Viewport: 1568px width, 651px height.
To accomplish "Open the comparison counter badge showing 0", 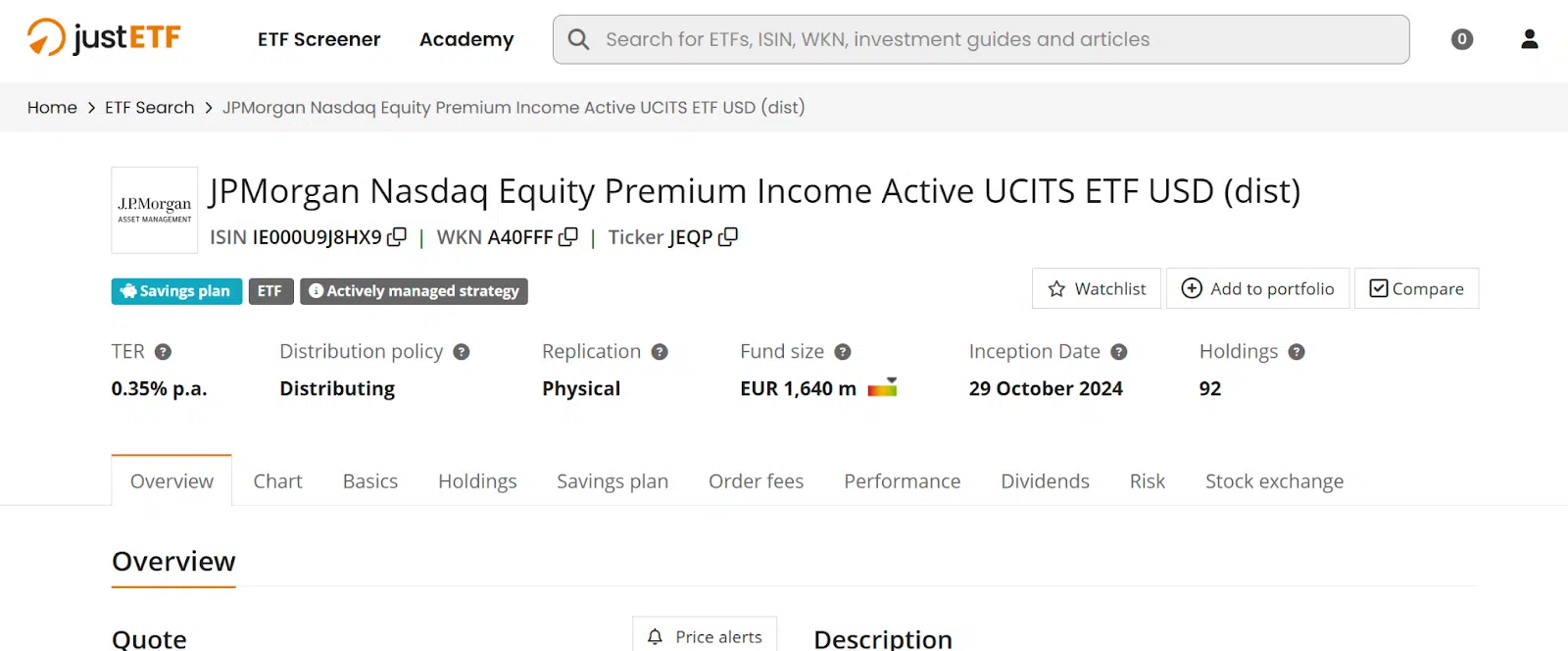I will pyautogui.click(x=1462, y=39).
